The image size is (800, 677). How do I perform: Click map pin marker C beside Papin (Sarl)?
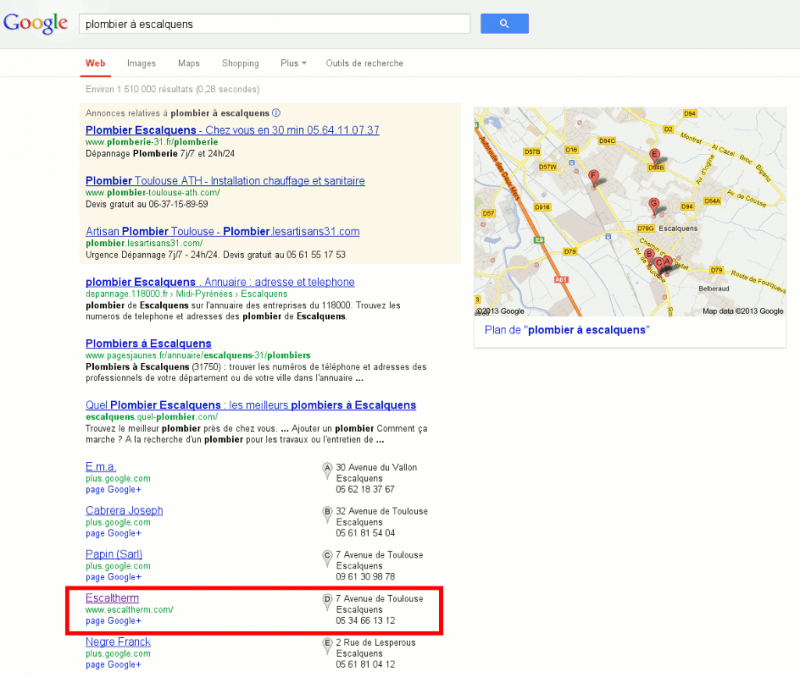tap(327, 558)
